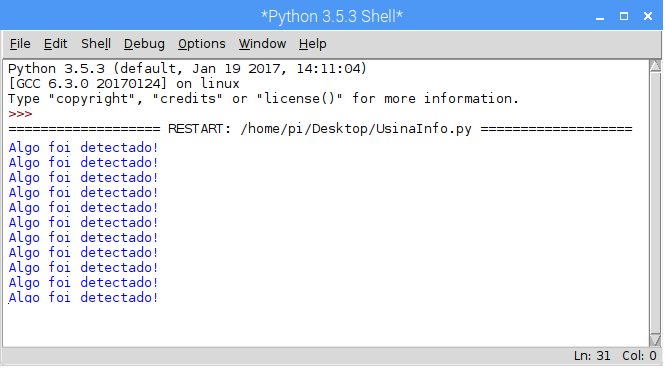Image resolution: width=665 pixels, height=369 pixels.
Task: Click the first >>> shell prompt
Action: click(20, 114)
